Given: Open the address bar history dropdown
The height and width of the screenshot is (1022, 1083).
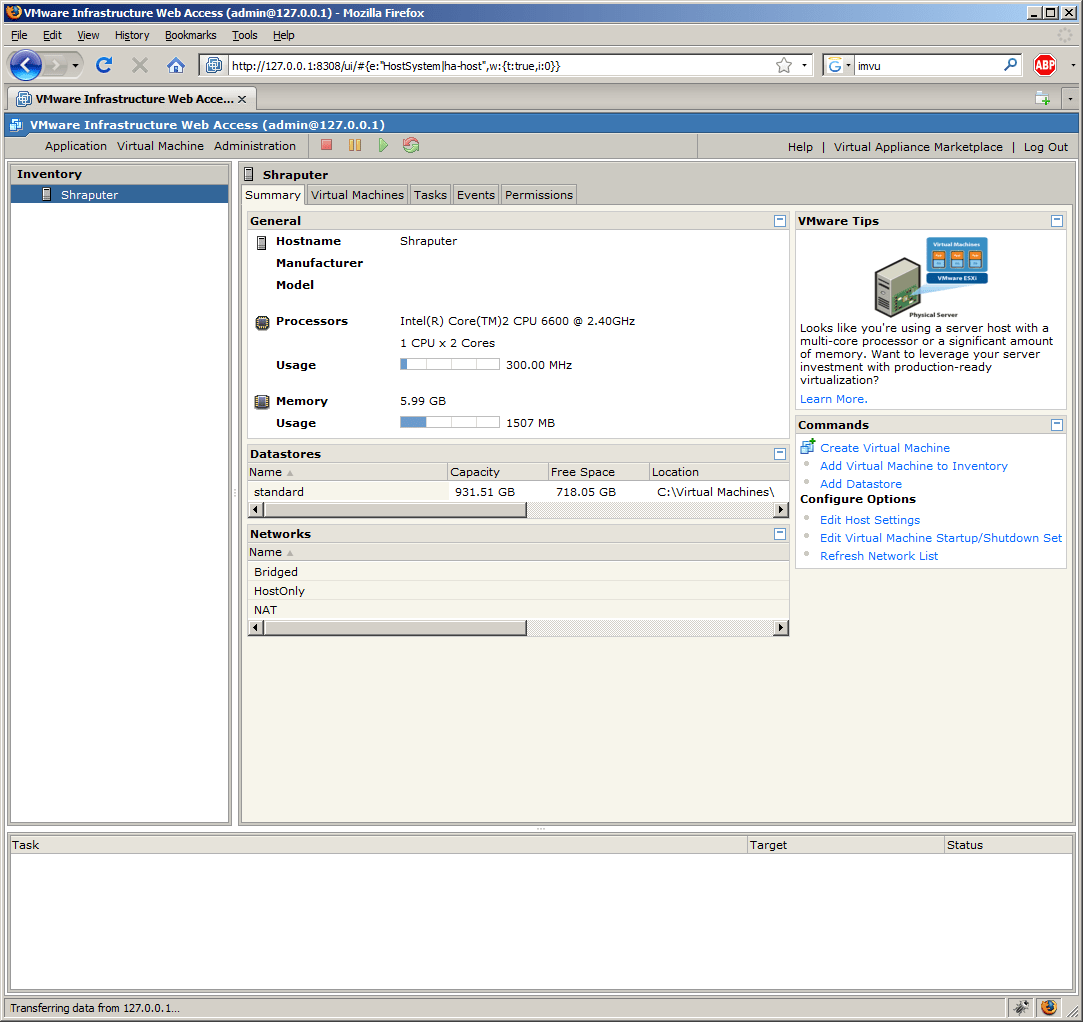Looking at the screenshot, I should 804,66.
